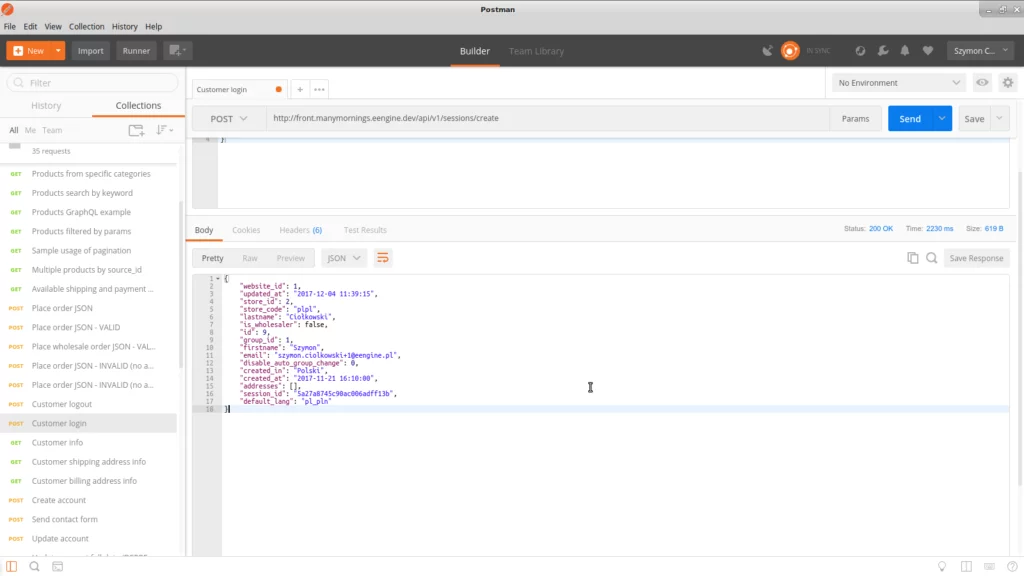This screenshot has height=576, width=1024.
Task: Switch response view to Raw
Action: pyautogui.click(x=249, y=258)
